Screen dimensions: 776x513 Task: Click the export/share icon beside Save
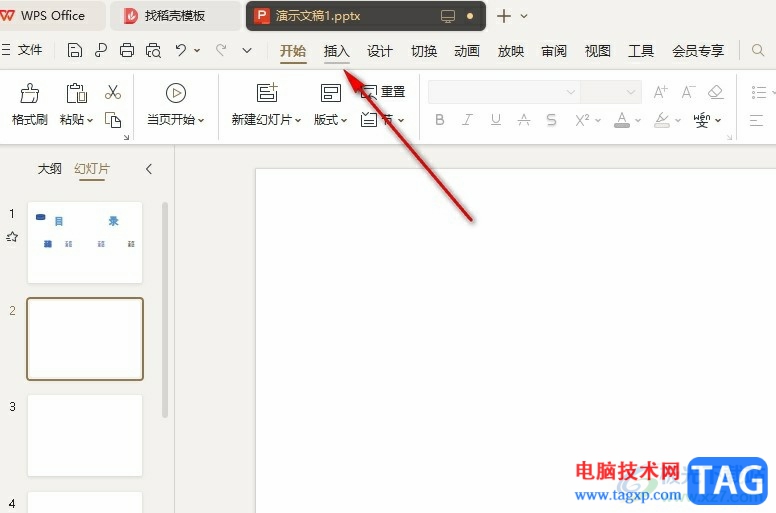click(101, 50)
